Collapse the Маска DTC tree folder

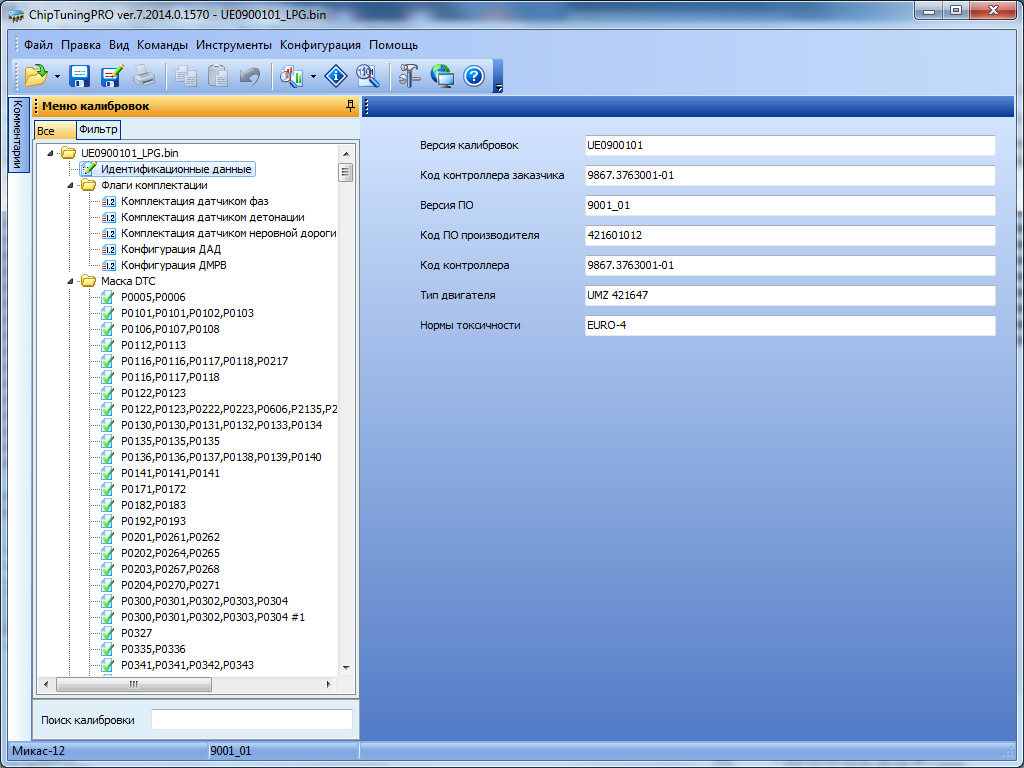tap(70, 281)
